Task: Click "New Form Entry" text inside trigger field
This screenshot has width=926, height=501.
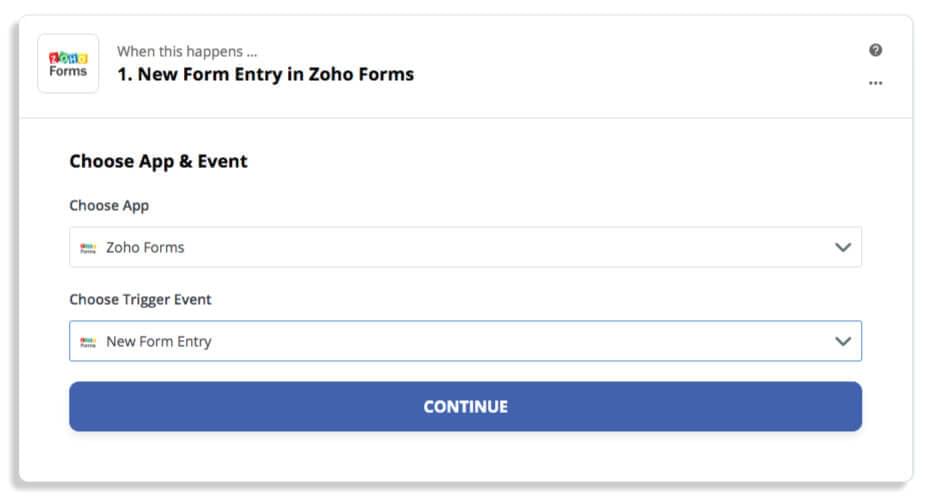Action: click(x=159, y=341)
